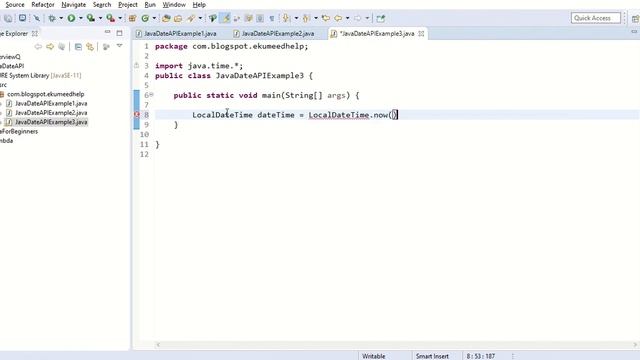Open the Coverage dropdown arrow
Screen dimensions: 640x360
100,18
